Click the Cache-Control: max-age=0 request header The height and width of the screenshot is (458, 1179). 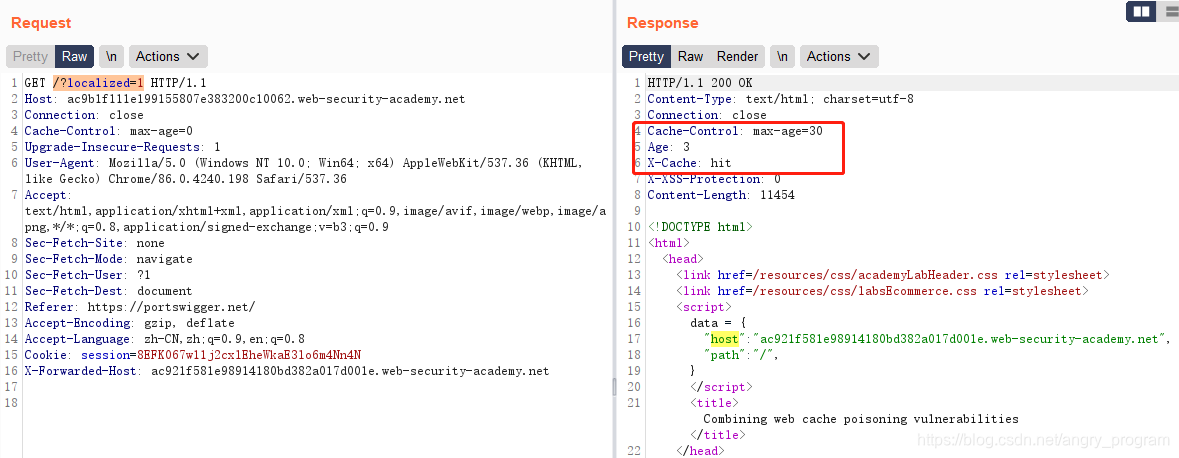tap(108, 131)
